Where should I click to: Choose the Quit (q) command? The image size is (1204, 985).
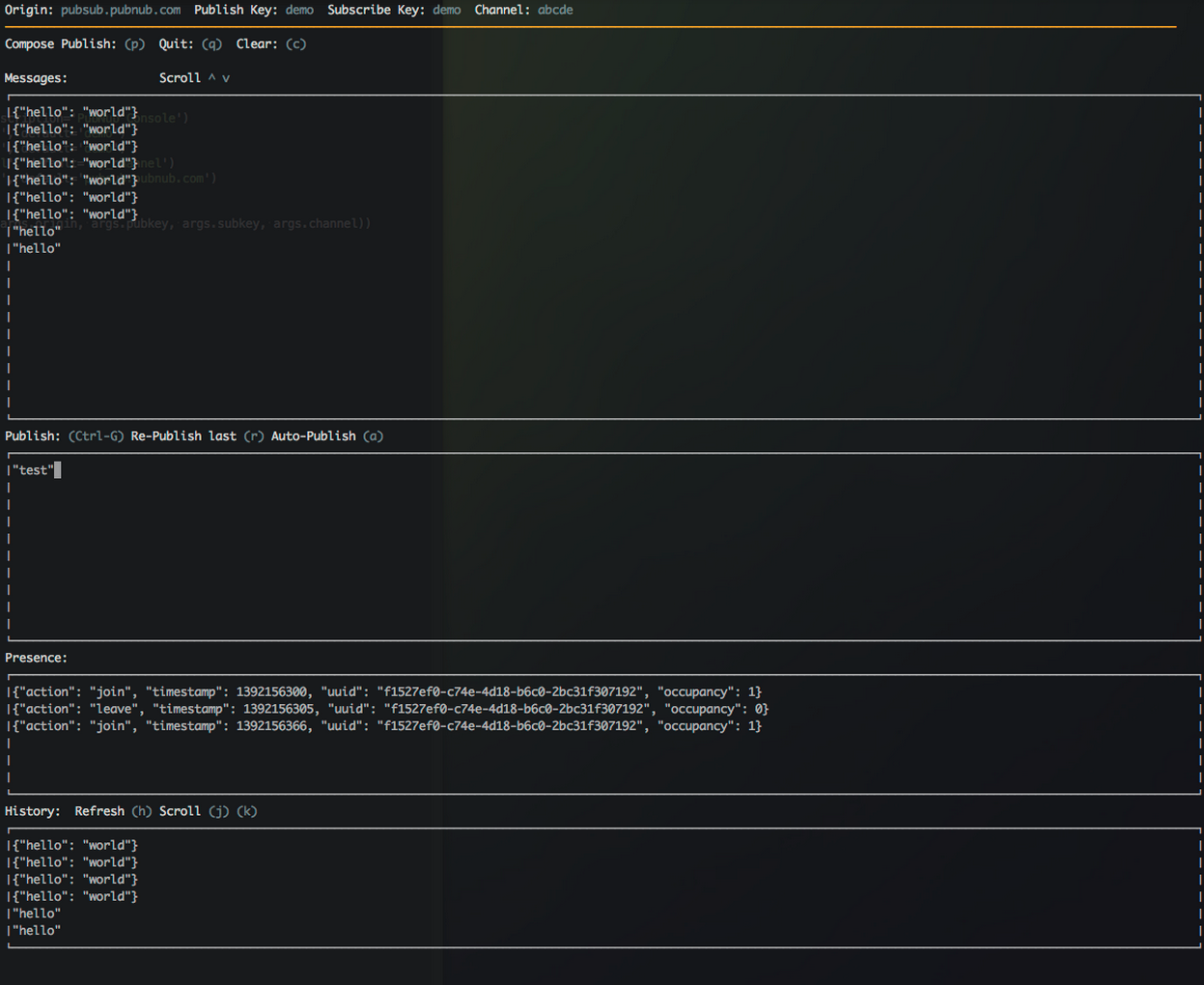click(190, 44)
